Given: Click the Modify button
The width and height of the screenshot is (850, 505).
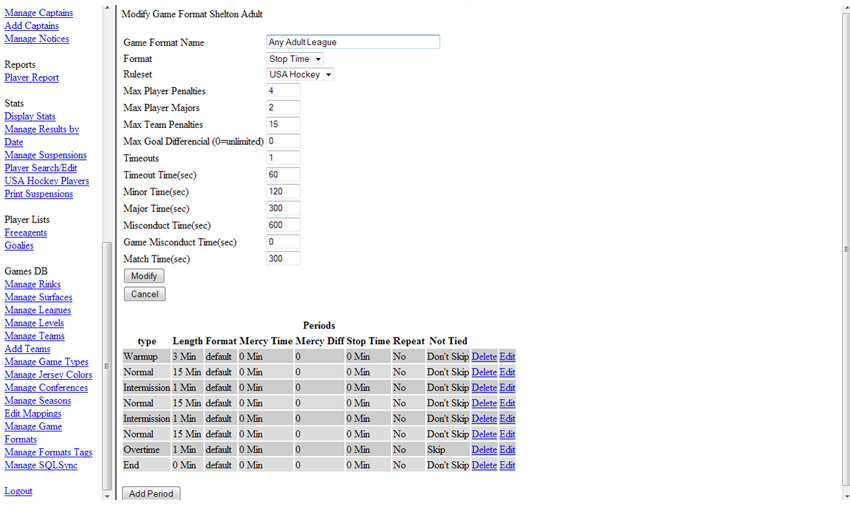Looking at the screenshot, I should pyautogui.click(x=144, y=276).
